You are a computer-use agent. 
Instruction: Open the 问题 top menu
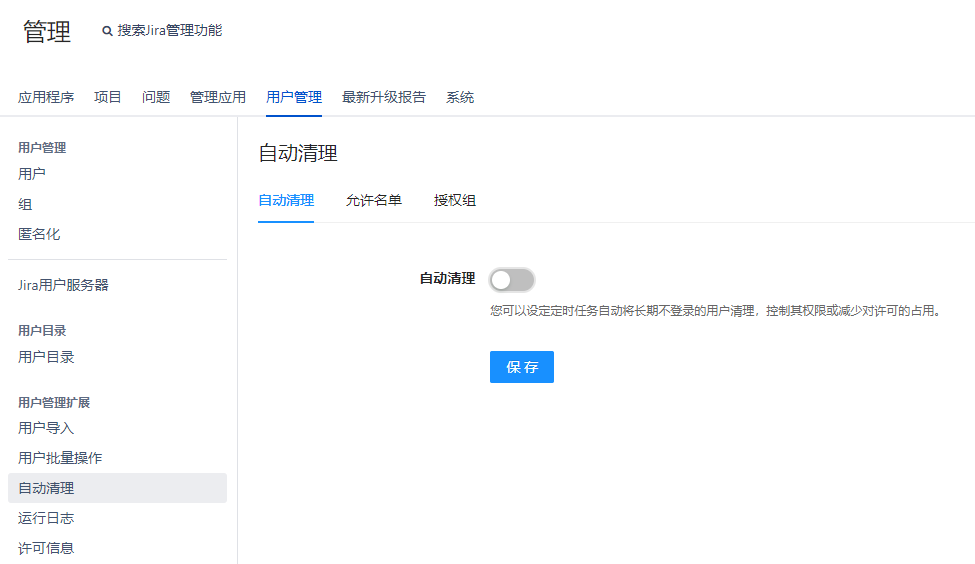[x=156, y=97]
